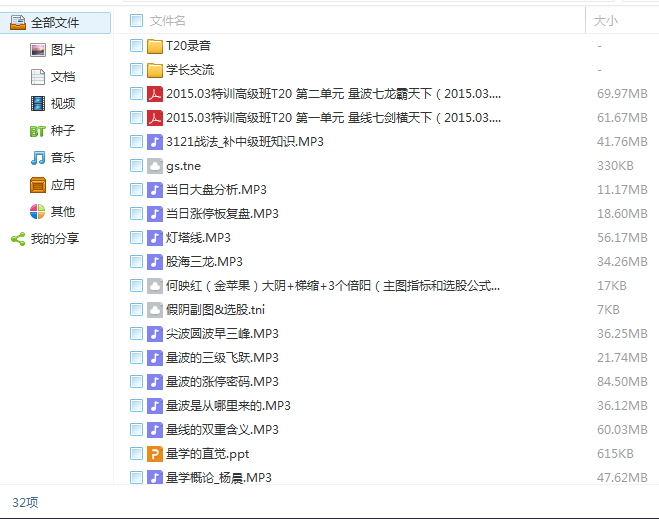
Task: Select the 音乐 category
Action: click(x=63, y=158)
